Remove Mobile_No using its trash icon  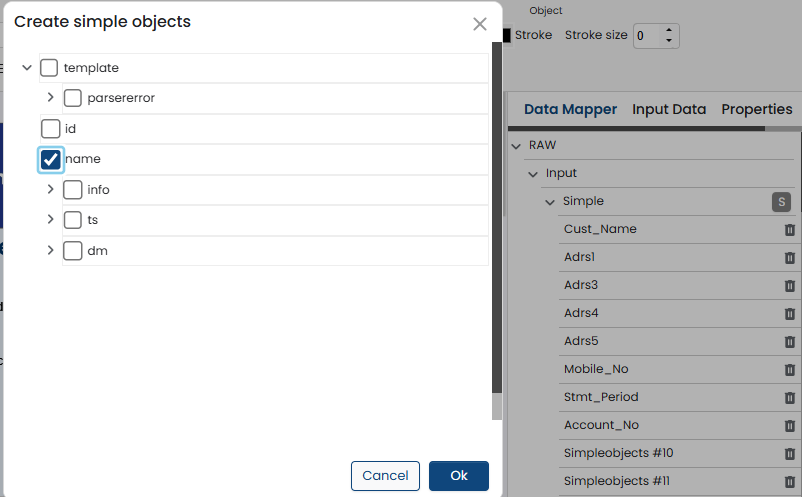pos(789,370)
